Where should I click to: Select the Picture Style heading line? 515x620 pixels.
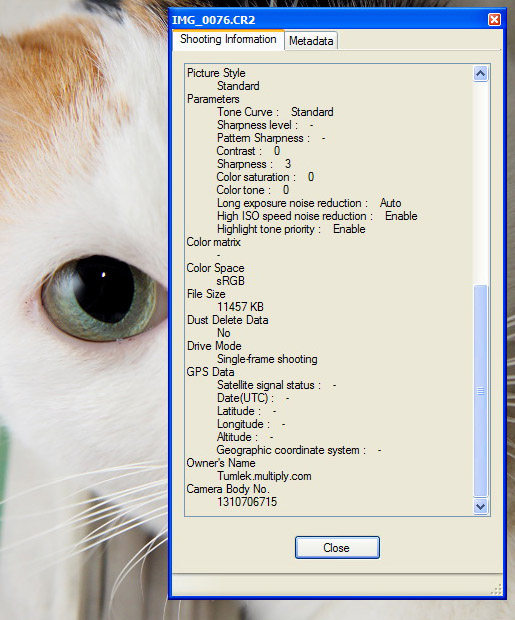(216, 73)
